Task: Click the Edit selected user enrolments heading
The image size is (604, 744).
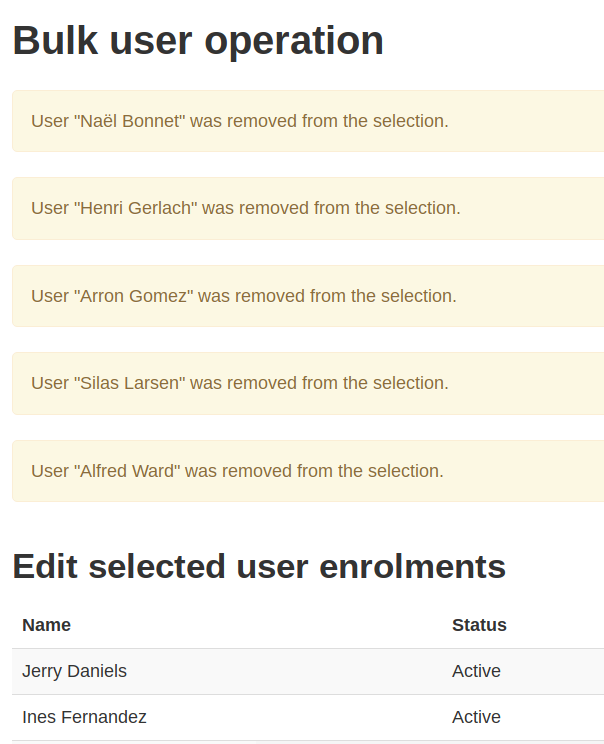Action: (x=259, y=567)
